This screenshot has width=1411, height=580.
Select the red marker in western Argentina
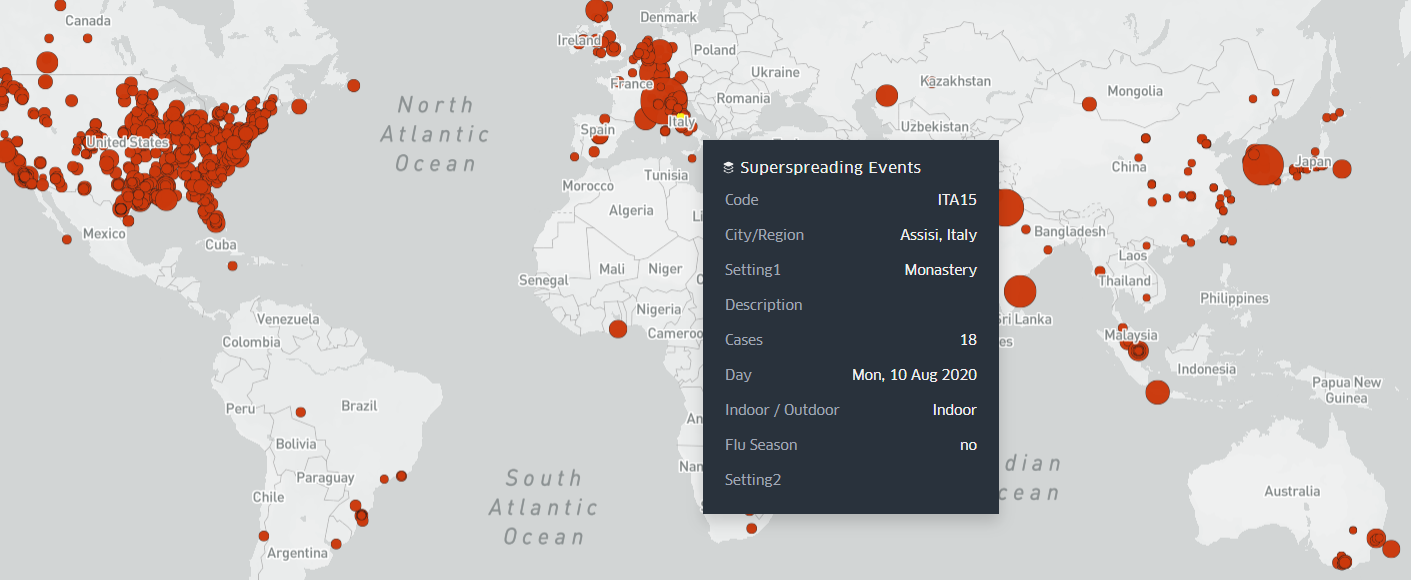pos(265,536)
